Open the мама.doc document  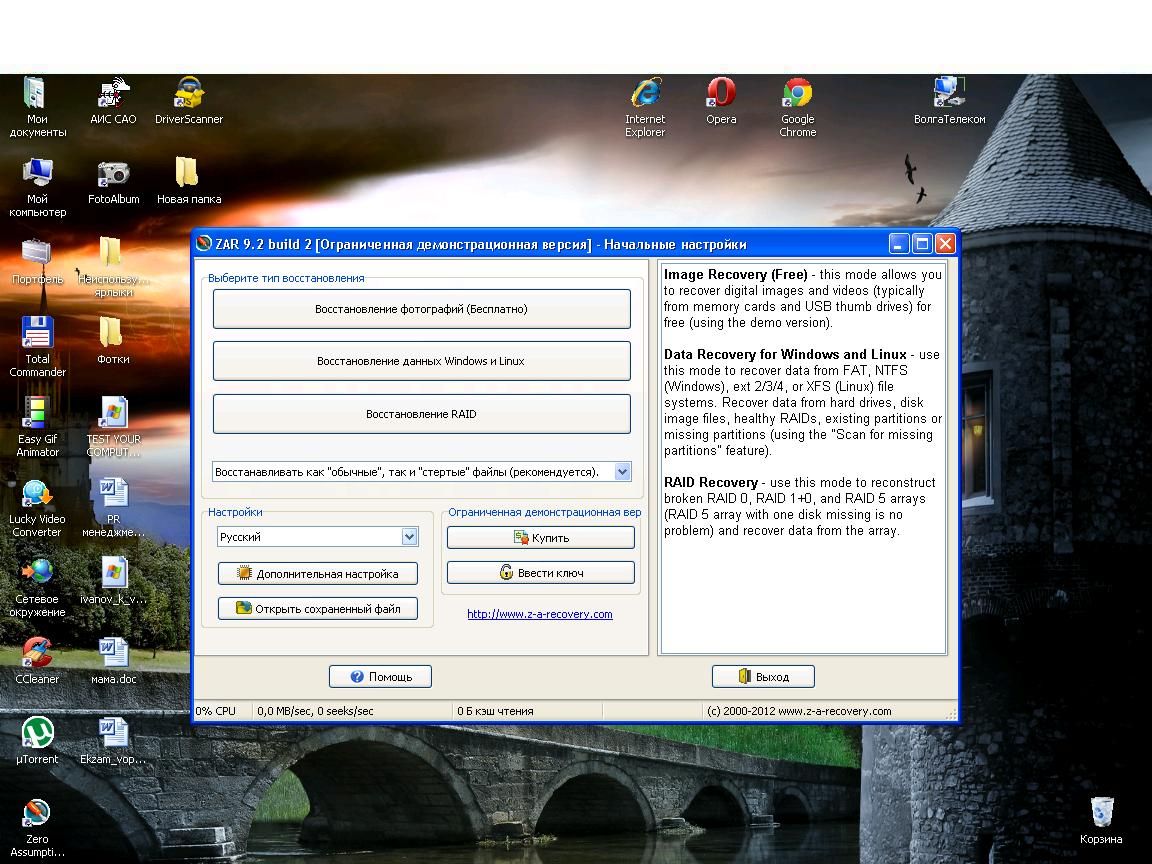[x=113, y=661]
